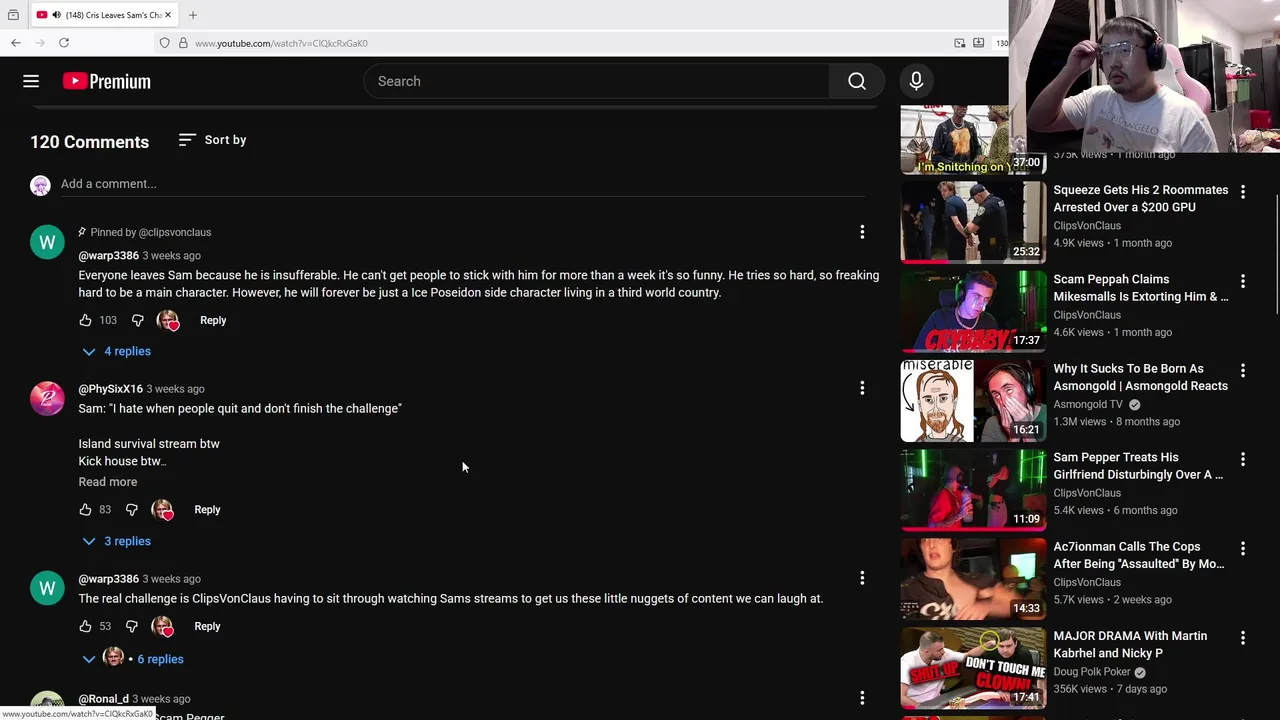Open 'I'm Snitching' video thumbnail
1280x720 pixels.
coord(973,140)
